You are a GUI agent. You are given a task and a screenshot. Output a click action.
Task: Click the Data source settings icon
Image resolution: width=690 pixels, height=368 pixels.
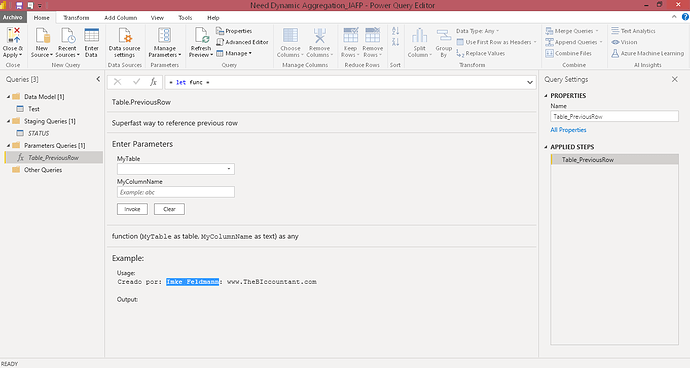(x=125, y=35)
